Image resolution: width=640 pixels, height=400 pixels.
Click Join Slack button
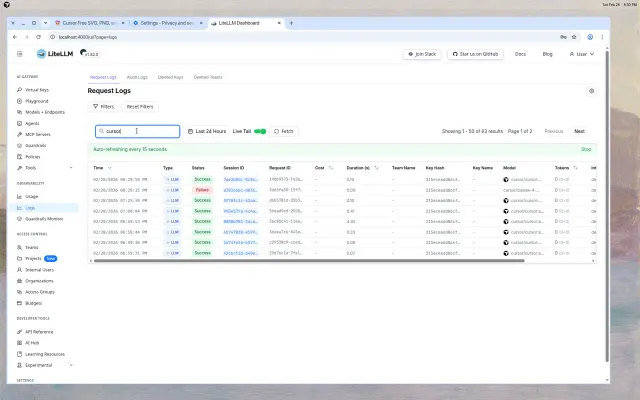point(422,54)
